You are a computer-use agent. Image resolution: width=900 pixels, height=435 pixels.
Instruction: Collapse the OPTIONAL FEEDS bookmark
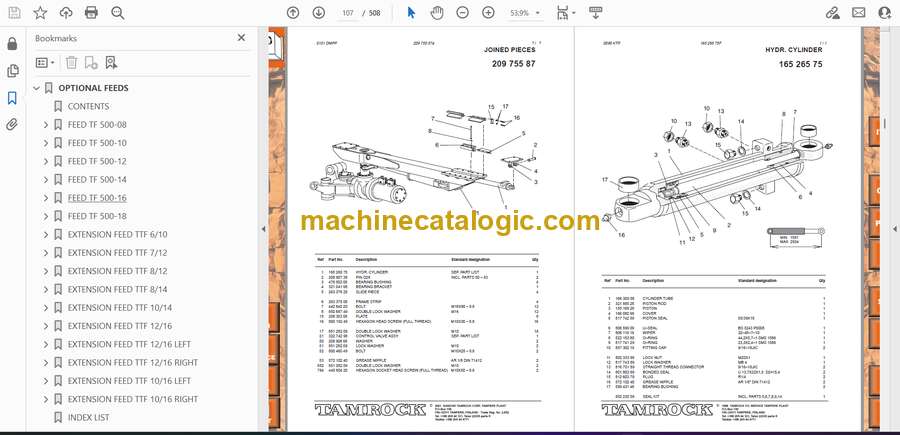tap(37, 88)
